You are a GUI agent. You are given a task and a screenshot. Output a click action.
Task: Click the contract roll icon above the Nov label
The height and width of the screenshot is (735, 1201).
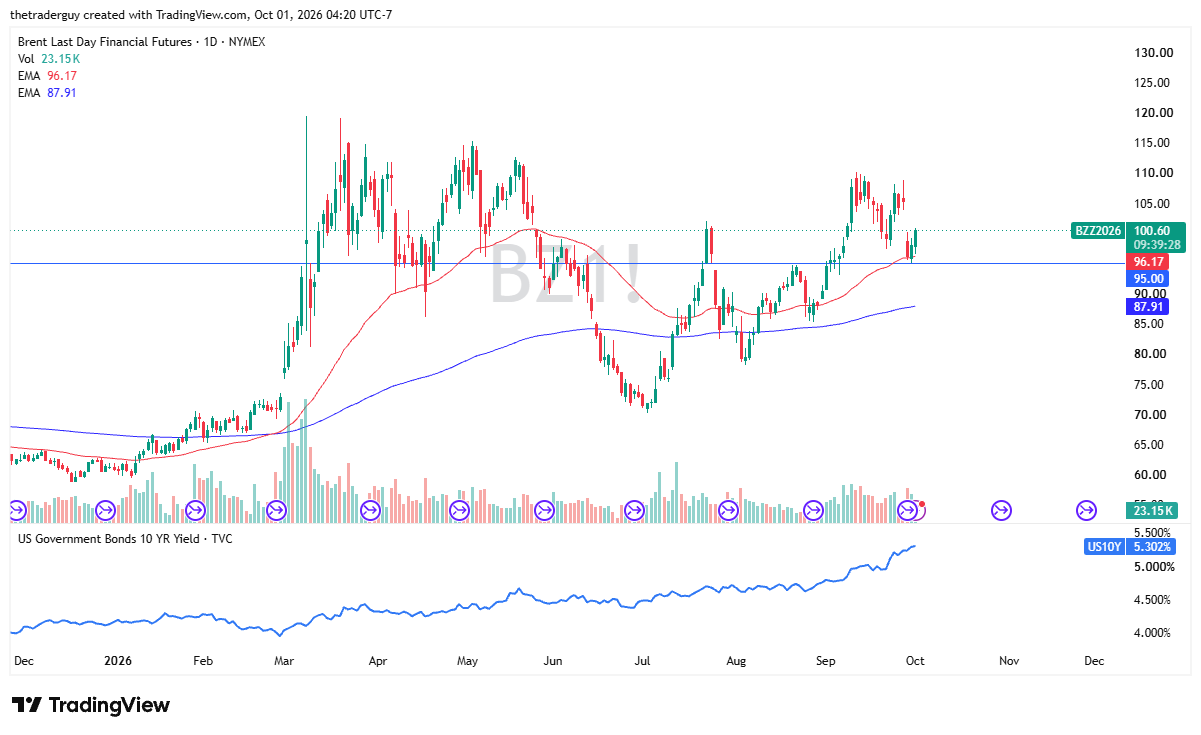tap(1000, 510)
